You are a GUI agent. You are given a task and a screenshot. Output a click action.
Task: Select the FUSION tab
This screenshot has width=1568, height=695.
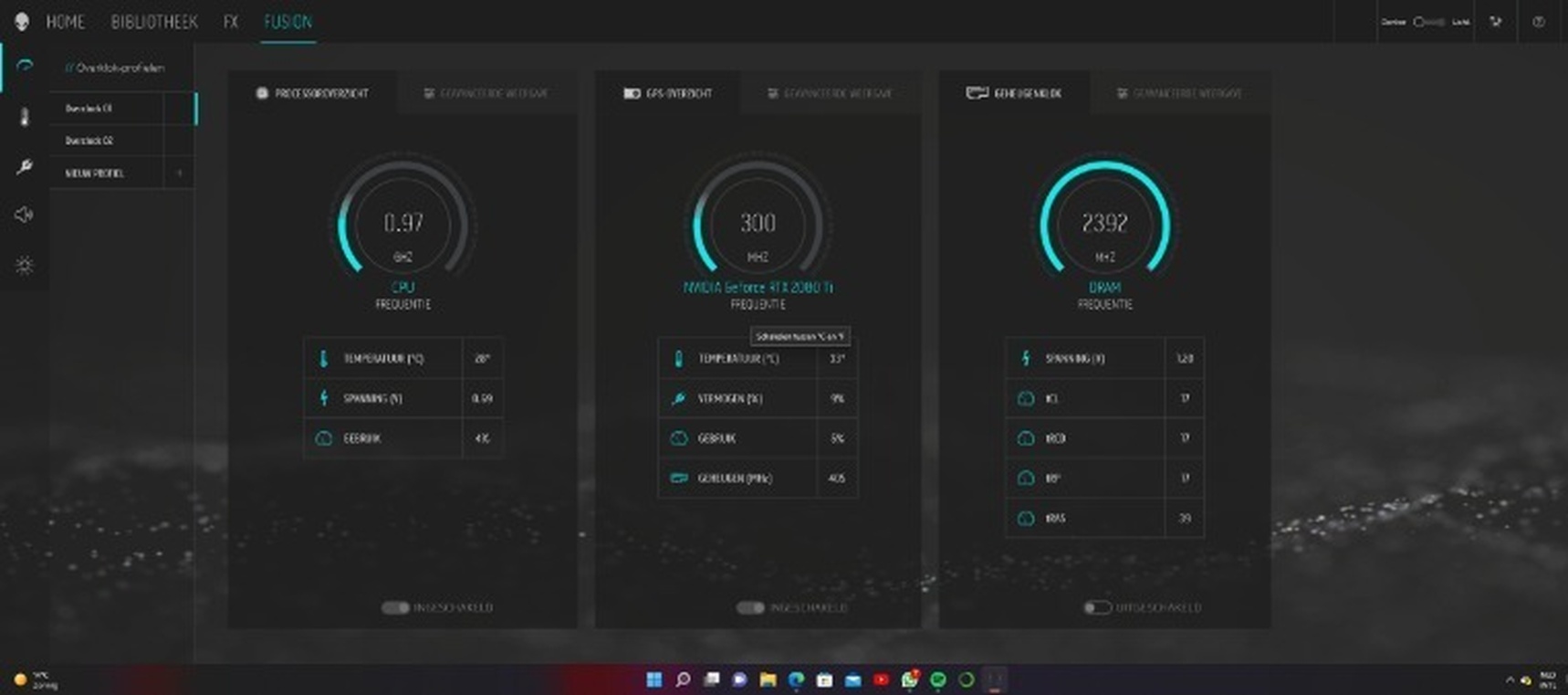pos(287,22)
